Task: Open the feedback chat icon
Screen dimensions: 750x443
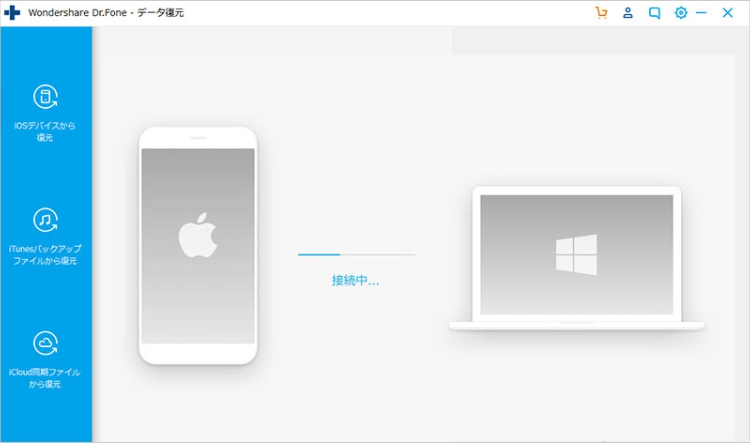Action: pos(654,12)
